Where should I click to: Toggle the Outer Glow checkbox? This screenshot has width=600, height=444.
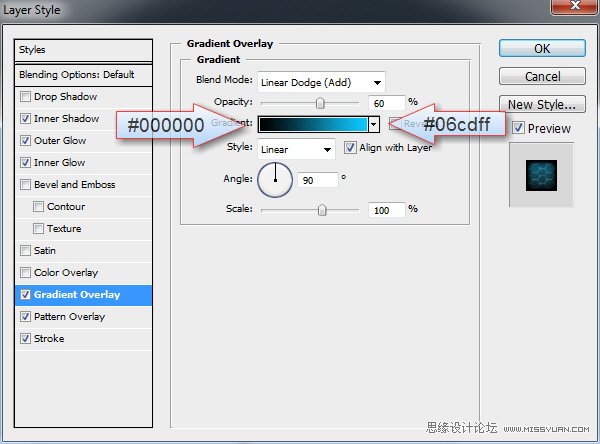coord(25,140)
